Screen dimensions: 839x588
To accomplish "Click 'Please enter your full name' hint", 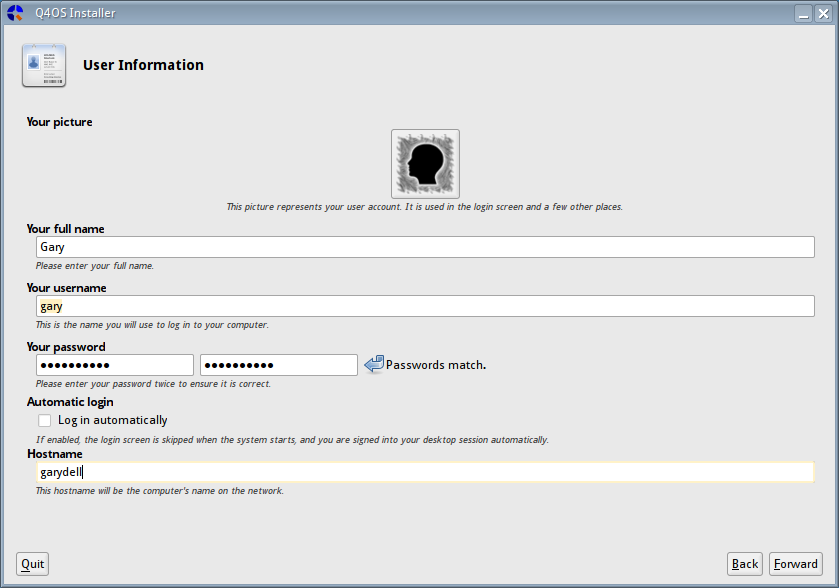I will (x=95, y=266).
